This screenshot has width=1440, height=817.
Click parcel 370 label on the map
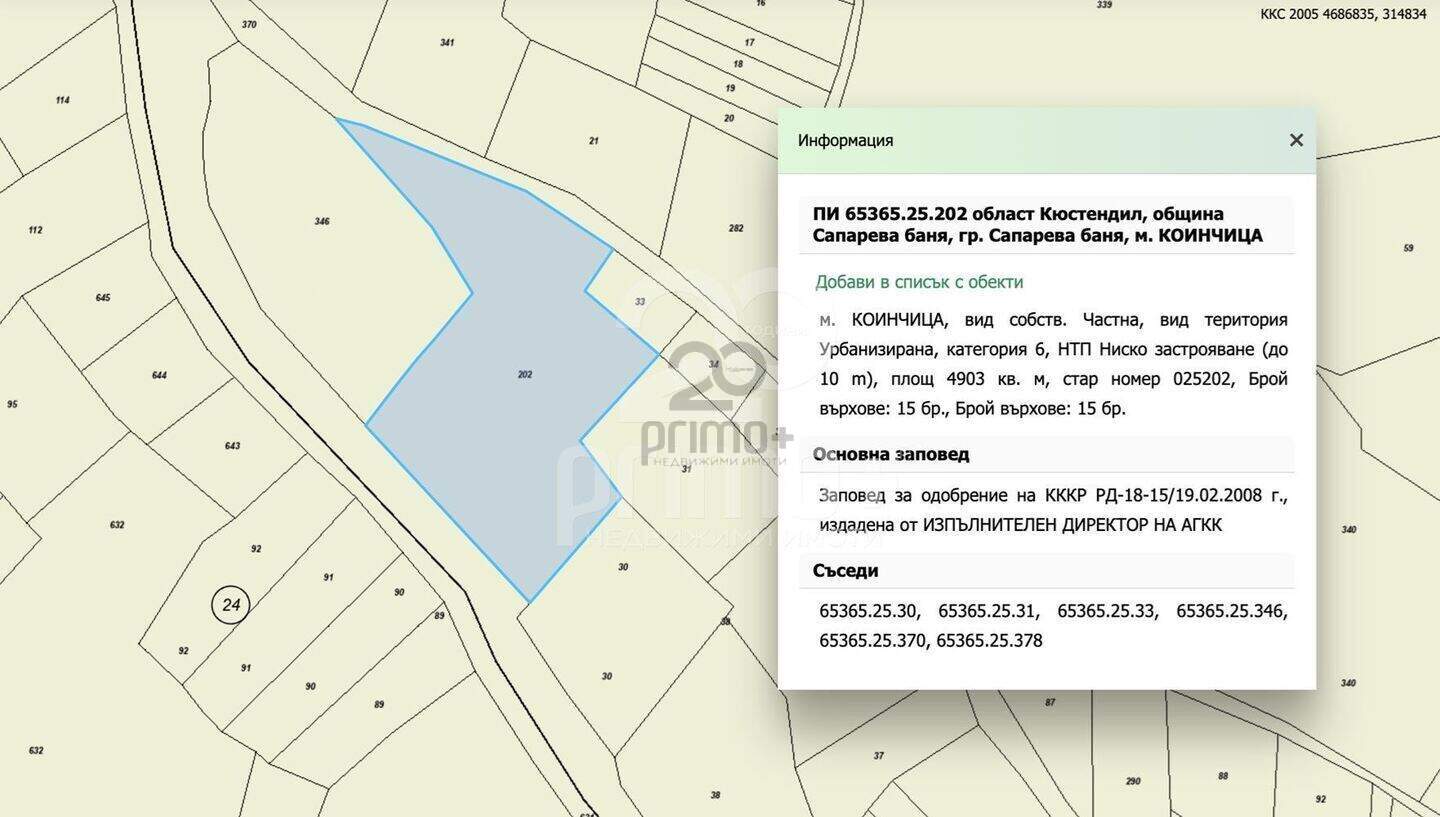tap(249, 24)
